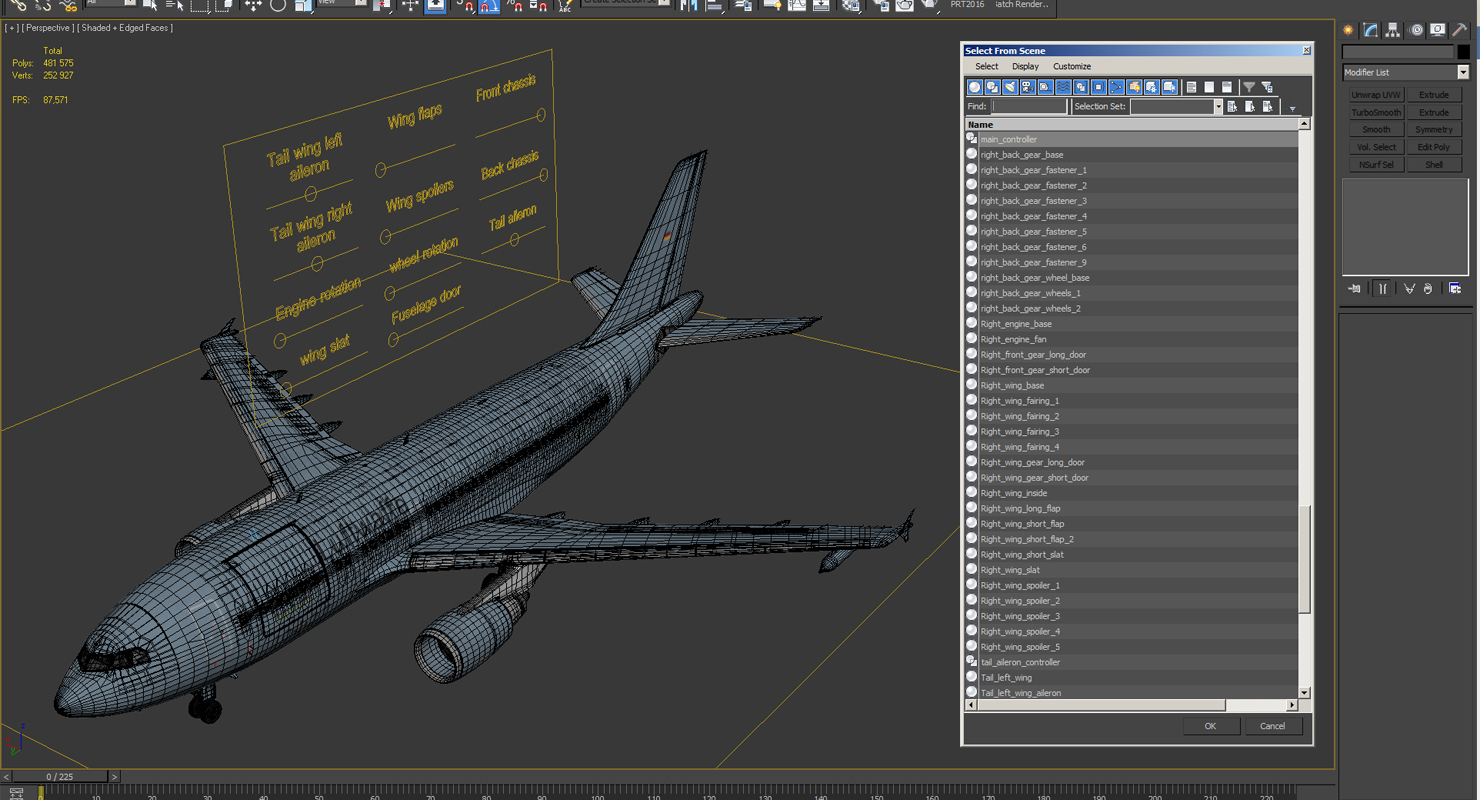This screenshot has width=1480, height=800.
Task: Click the Select None icon in dialog toolbar
Action: (x=1209, y=87)
